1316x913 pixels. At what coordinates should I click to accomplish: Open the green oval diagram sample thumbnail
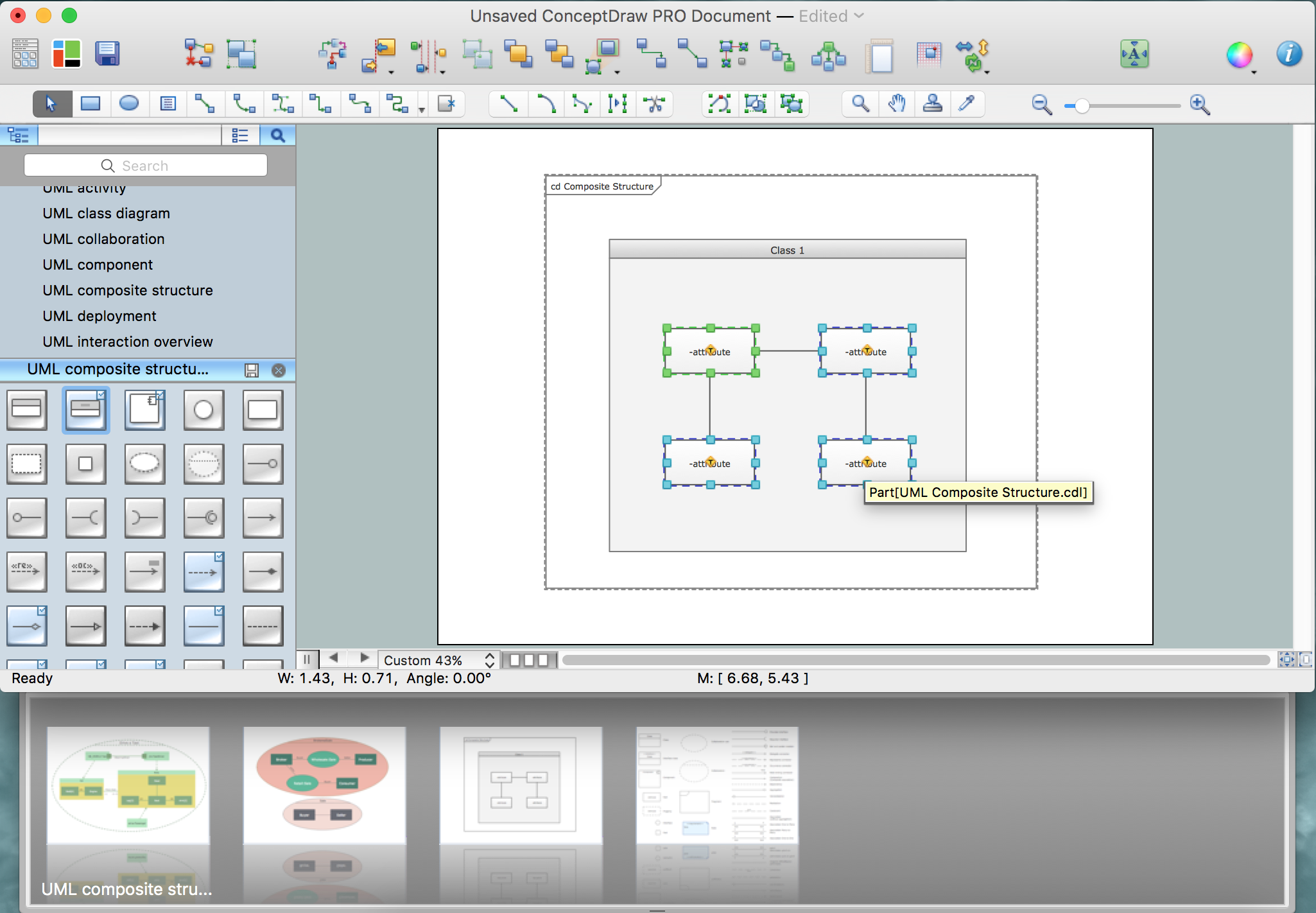click(x=128, y=785)
